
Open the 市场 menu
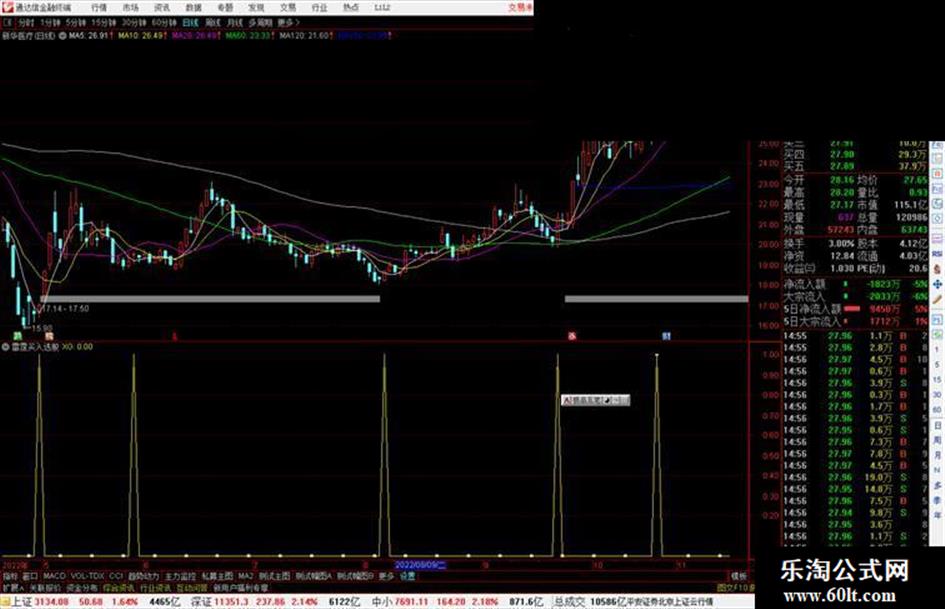130,8
